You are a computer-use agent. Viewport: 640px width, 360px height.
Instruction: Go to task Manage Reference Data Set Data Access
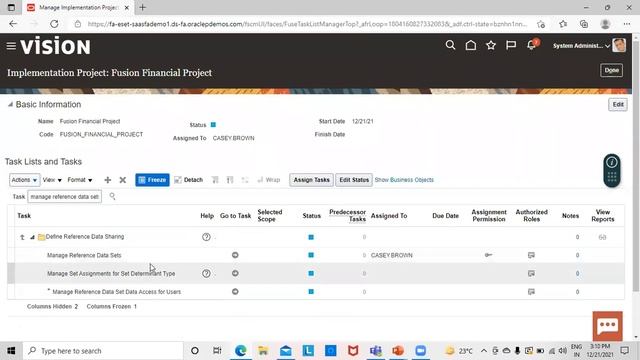click(x=235, y=292)
